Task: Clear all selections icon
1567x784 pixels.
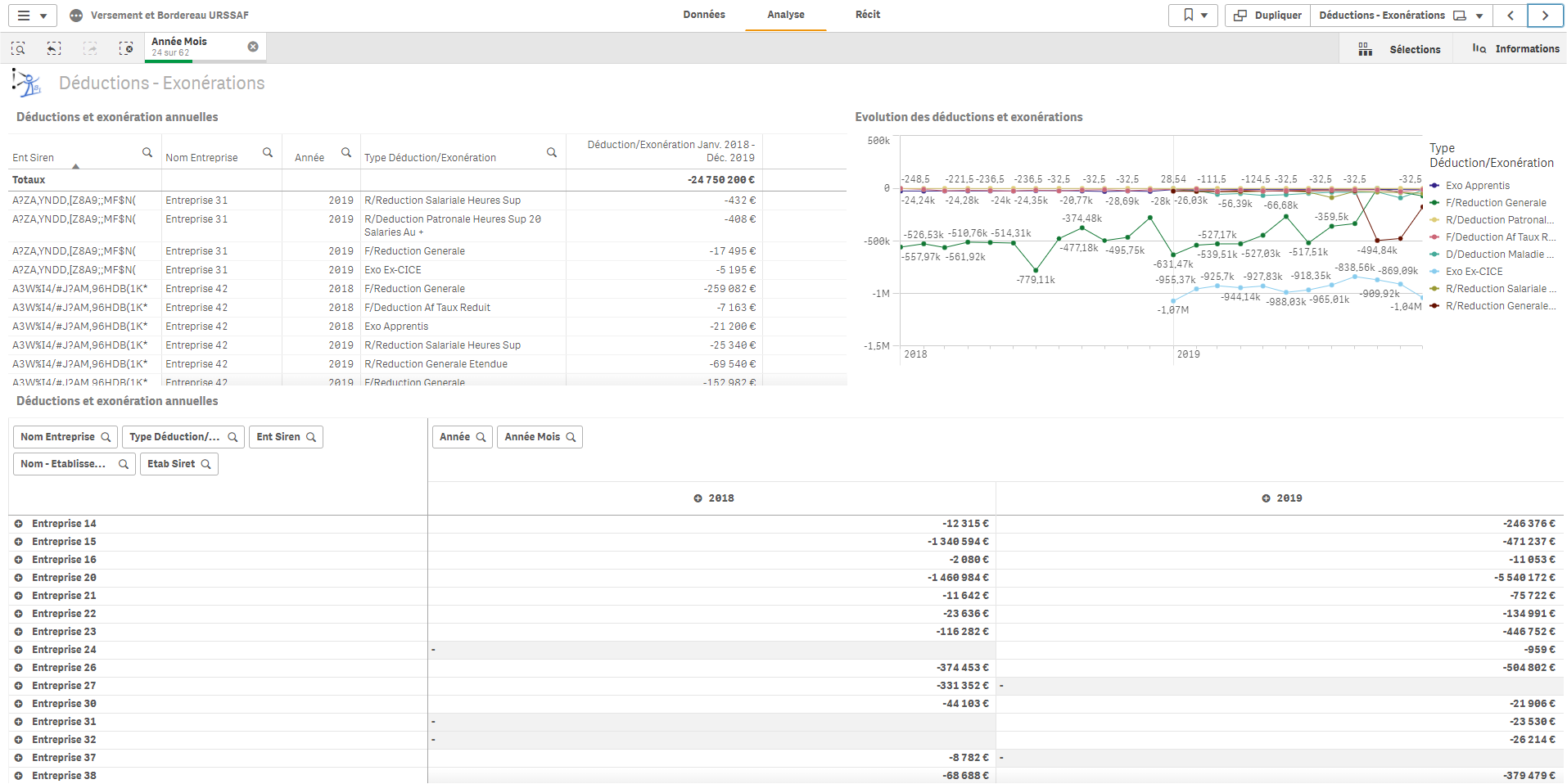Action: [x=126, y=48]
